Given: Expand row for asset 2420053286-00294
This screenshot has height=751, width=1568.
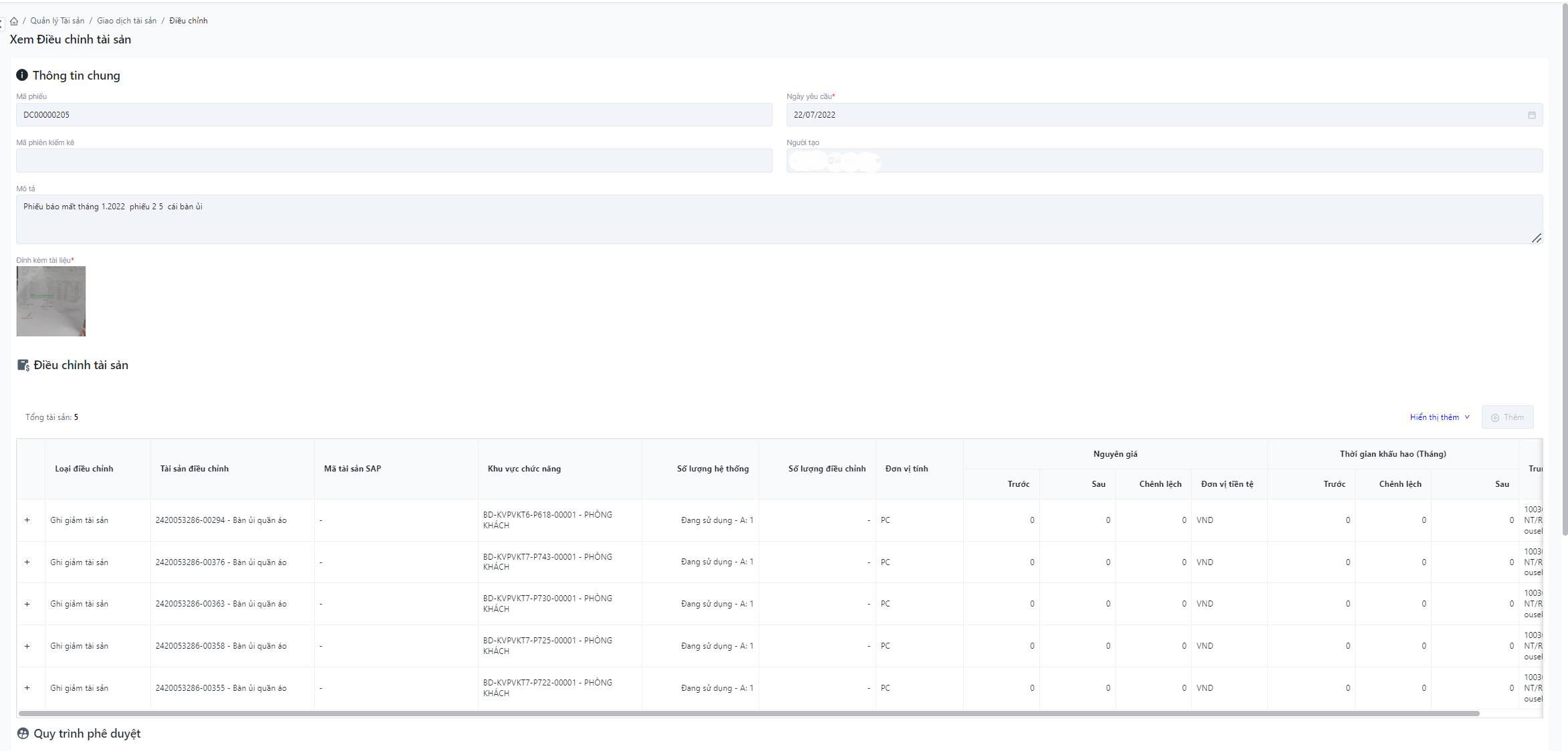Looking at the screenshot, I should (x=27, y=520).
